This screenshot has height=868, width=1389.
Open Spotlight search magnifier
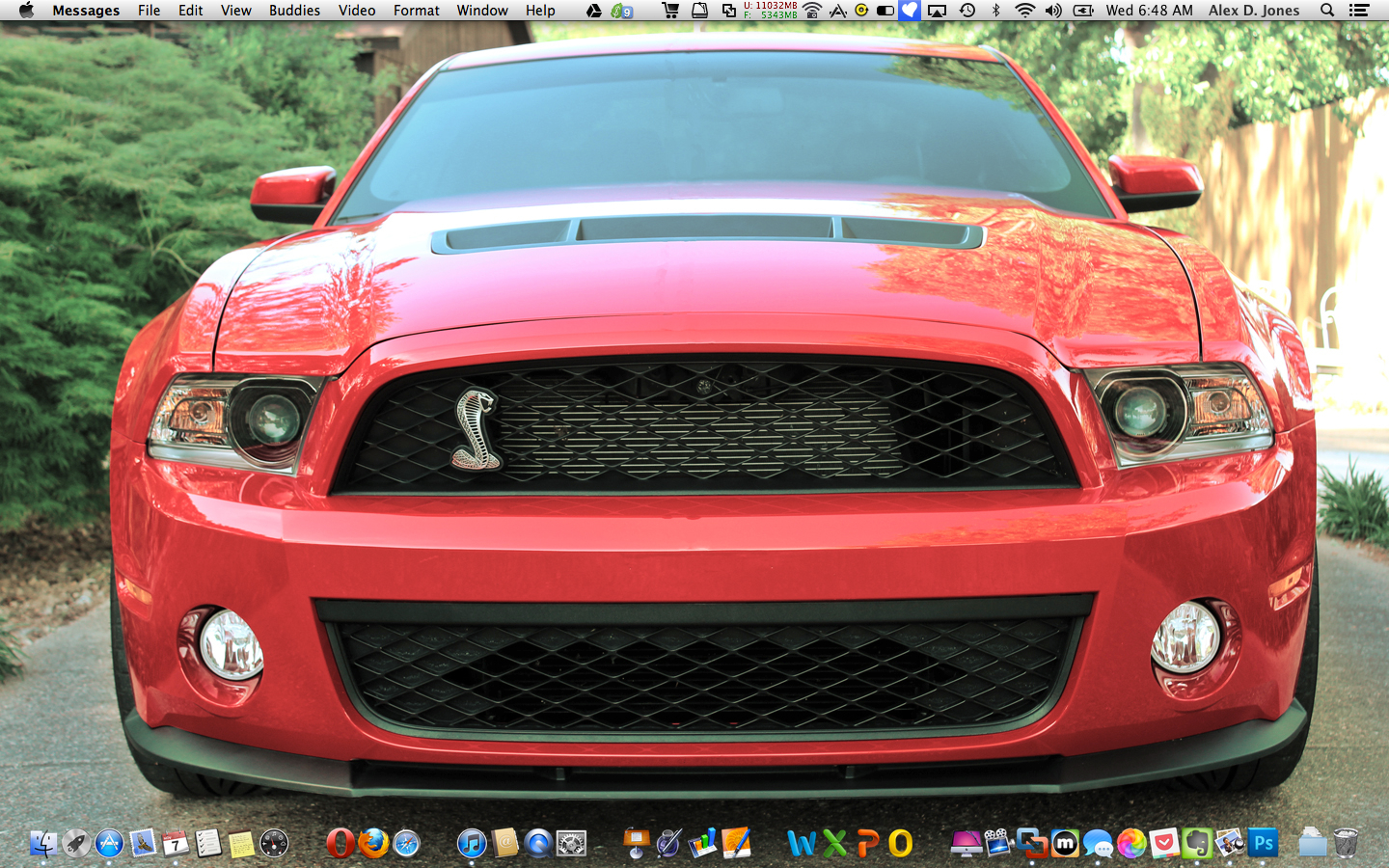(x=1327, y=11)
